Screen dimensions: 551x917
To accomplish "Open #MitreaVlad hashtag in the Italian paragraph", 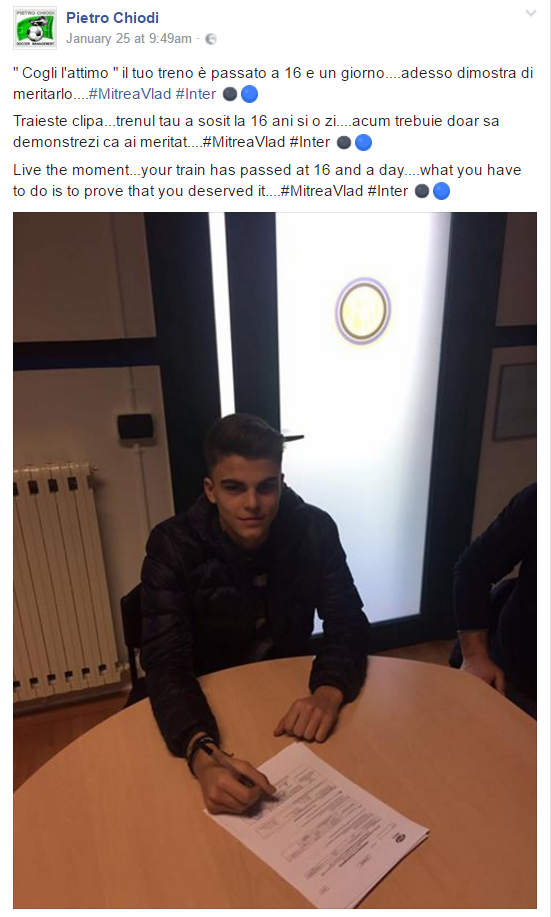I will coord(129,94).
